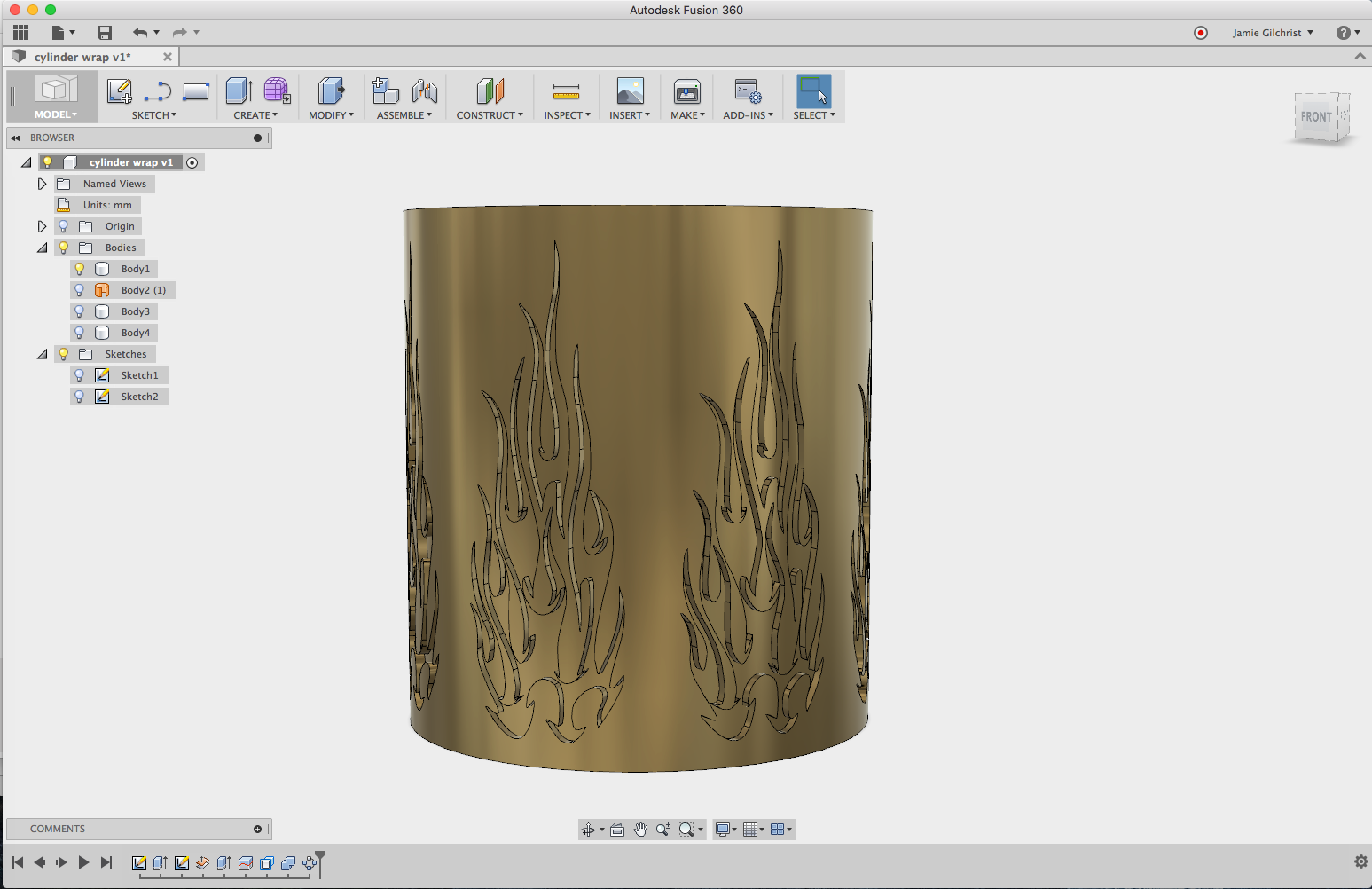Activate the Pan tool
The image size is (1372, 889).
pos(640,829)
